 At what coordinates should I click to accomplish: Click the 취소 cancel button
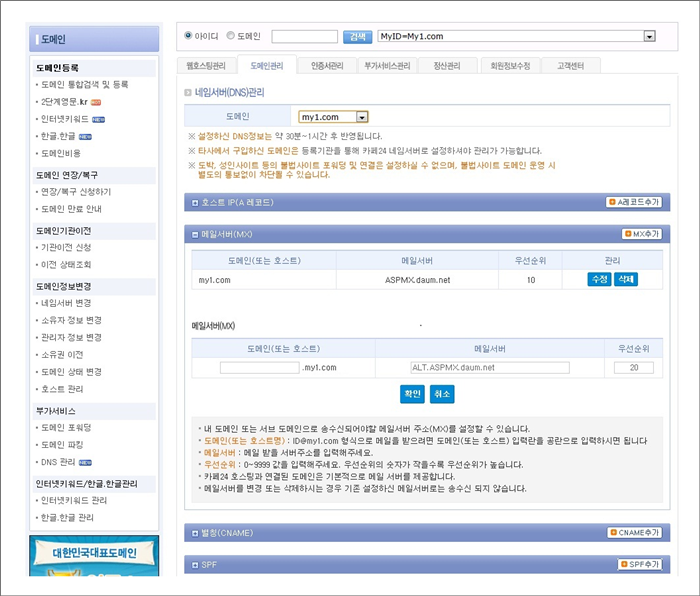441,393
